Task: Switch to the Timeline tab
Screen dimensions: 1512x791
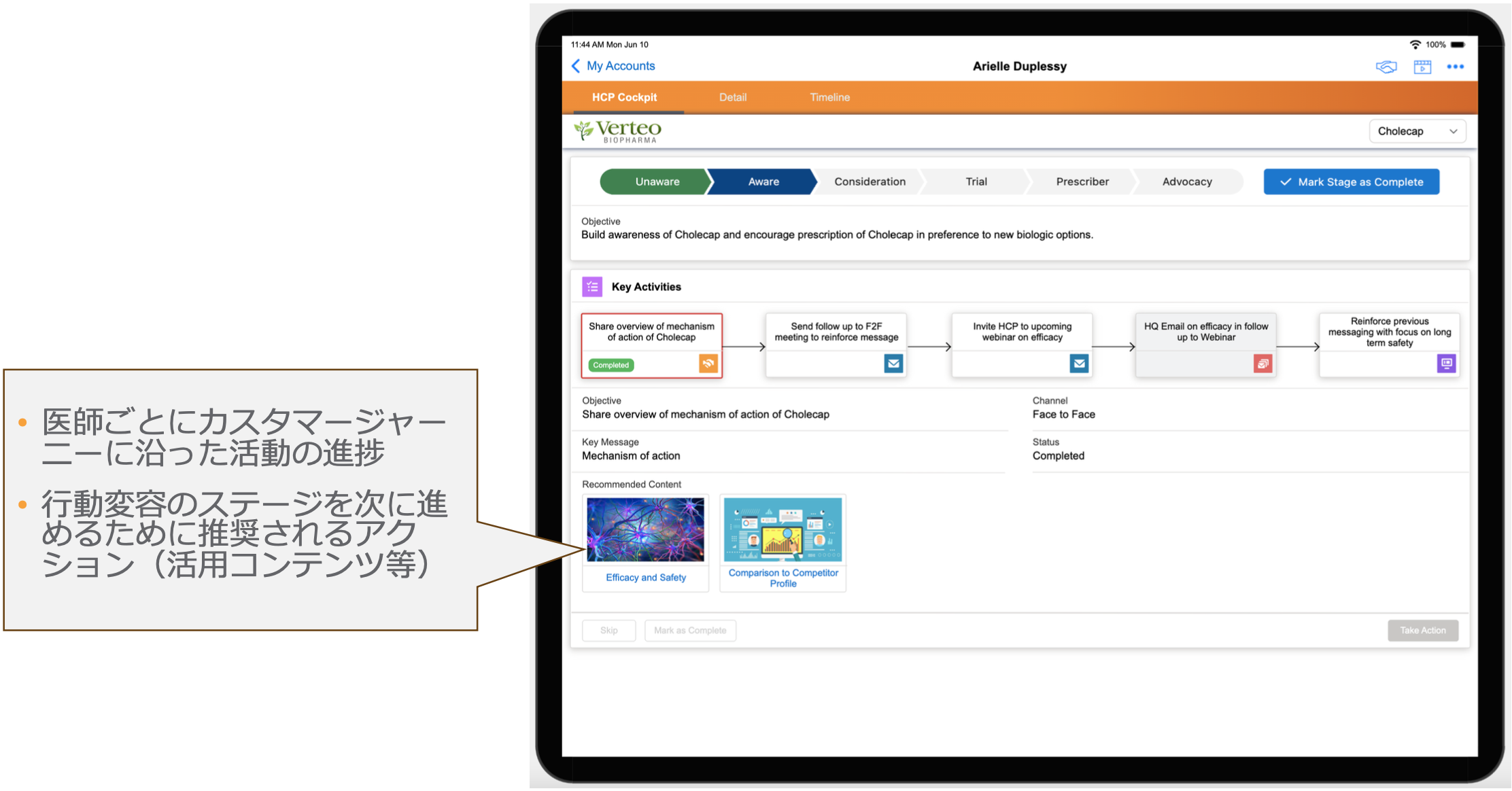Action: pos(829,97)
